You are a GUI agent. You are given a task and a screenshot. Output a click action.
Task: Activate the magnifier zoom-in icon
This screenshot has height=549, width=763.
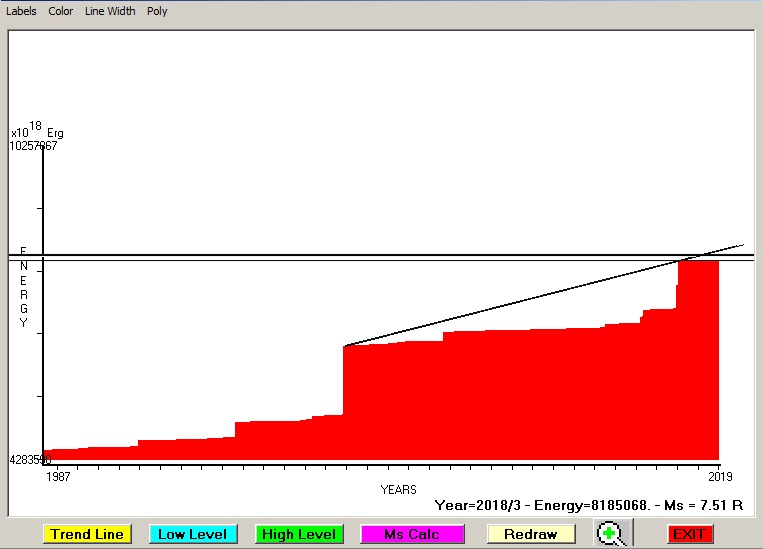click(610, 534)
